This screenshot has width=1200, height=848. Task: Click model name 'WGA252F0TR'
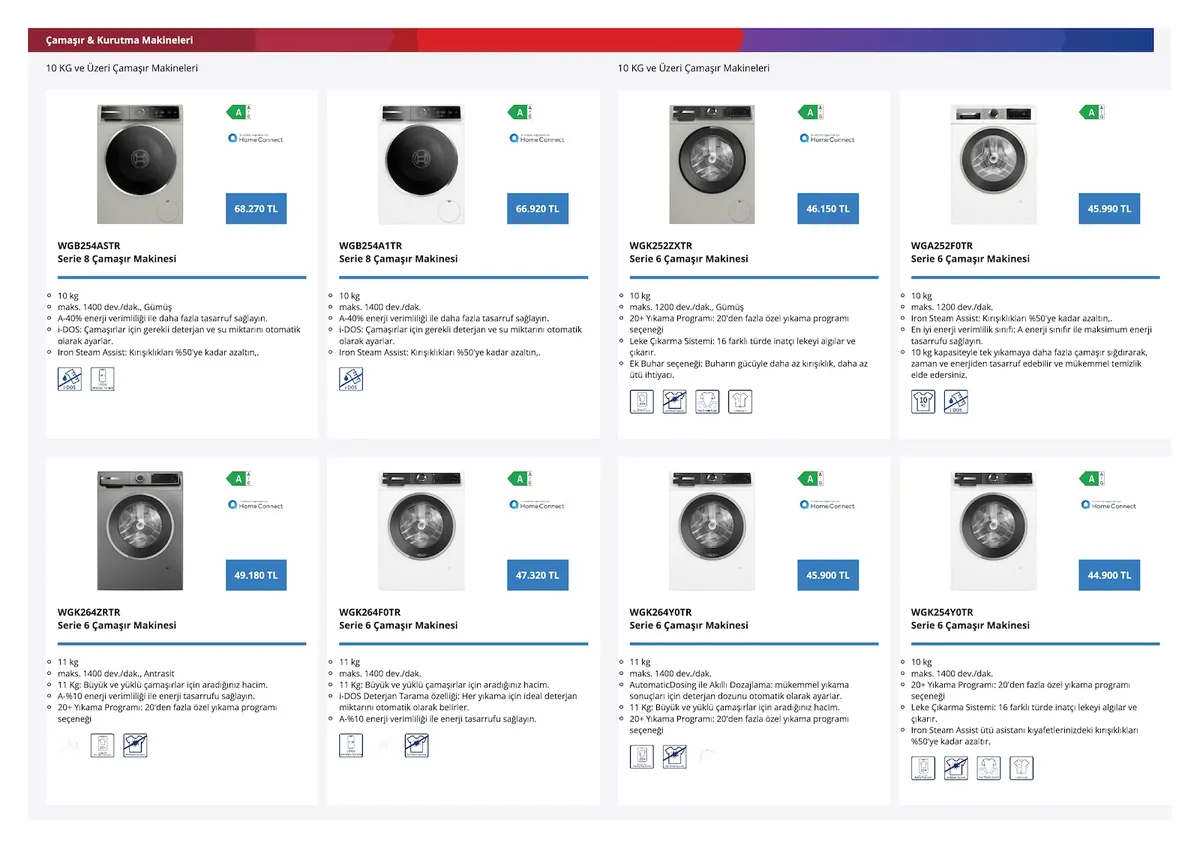point(942,245)
